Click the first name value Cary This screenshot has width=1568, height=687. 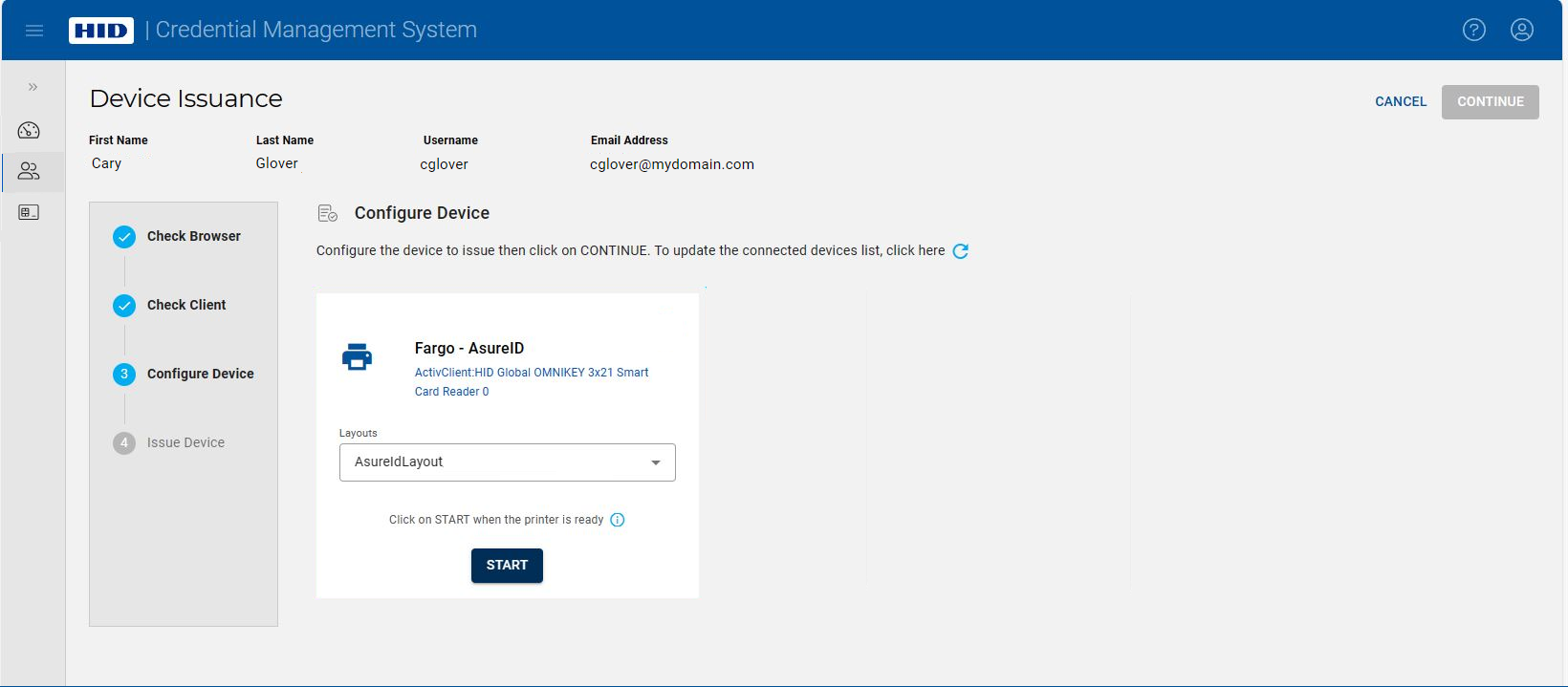[x=106, y=163]
